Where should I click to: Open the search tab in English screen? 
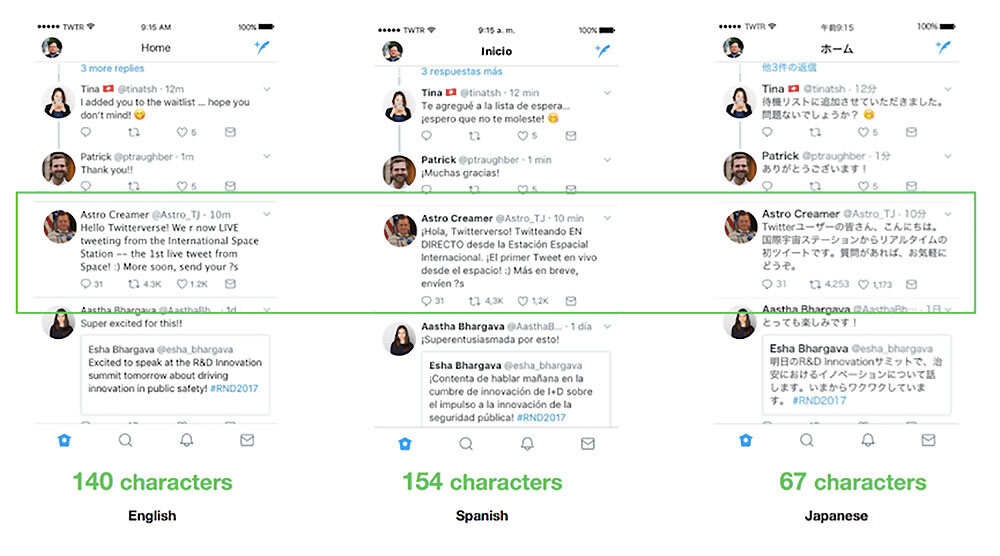(126, 440)
